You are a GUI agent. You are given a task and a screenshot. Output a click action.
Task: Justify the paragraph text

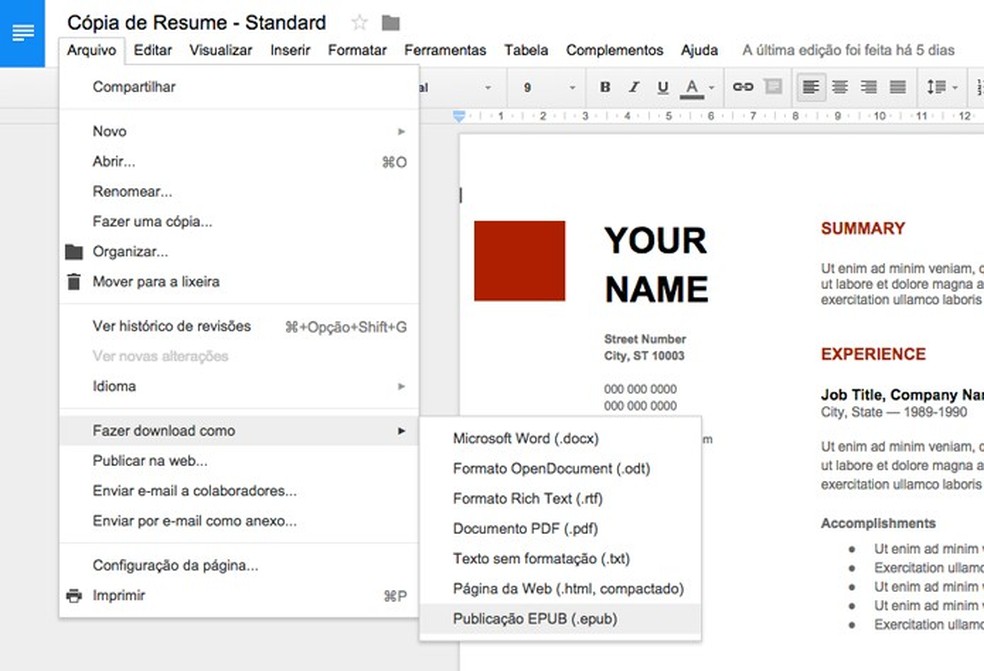898,88
